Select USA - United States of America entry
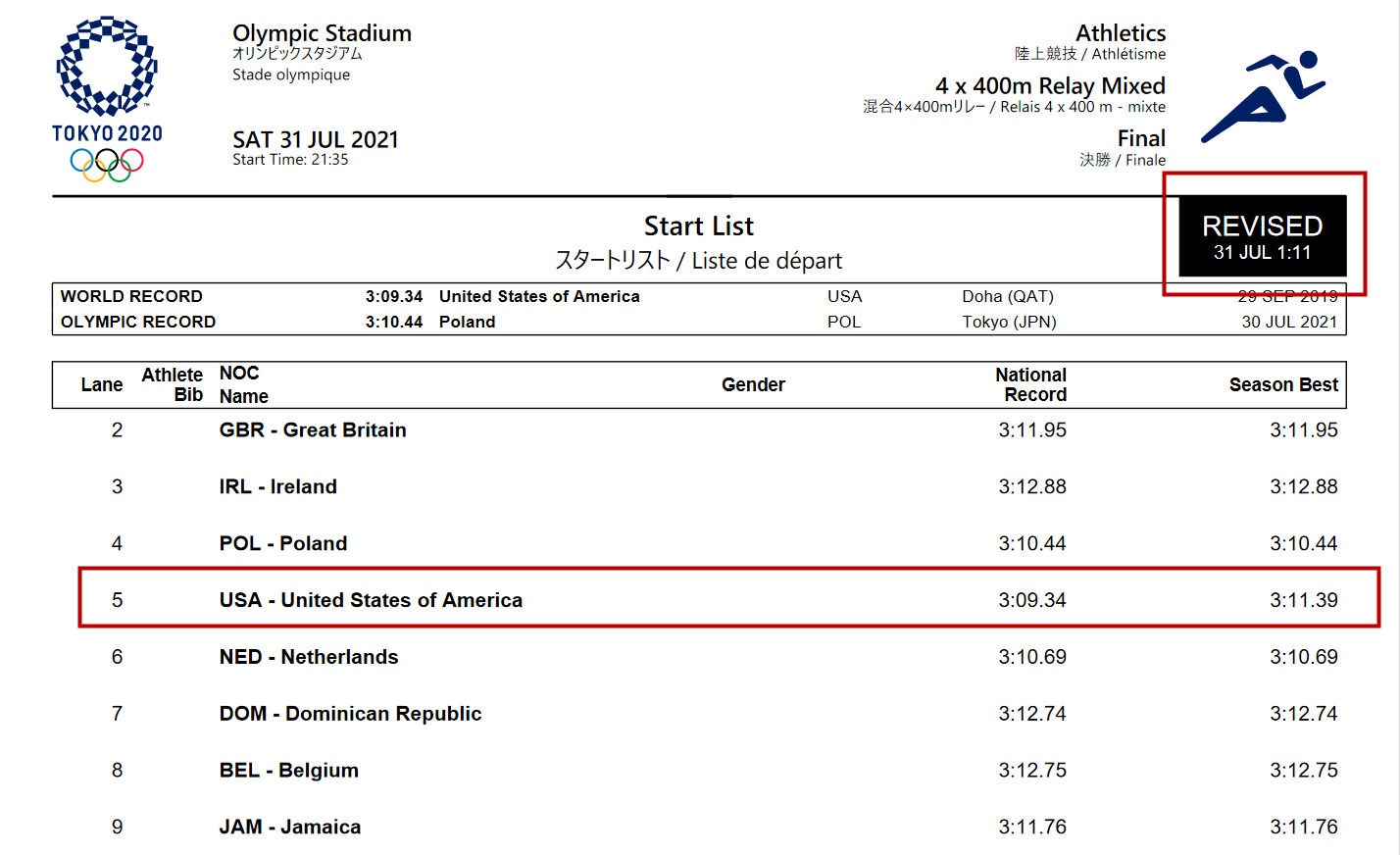 click(371, 600)
